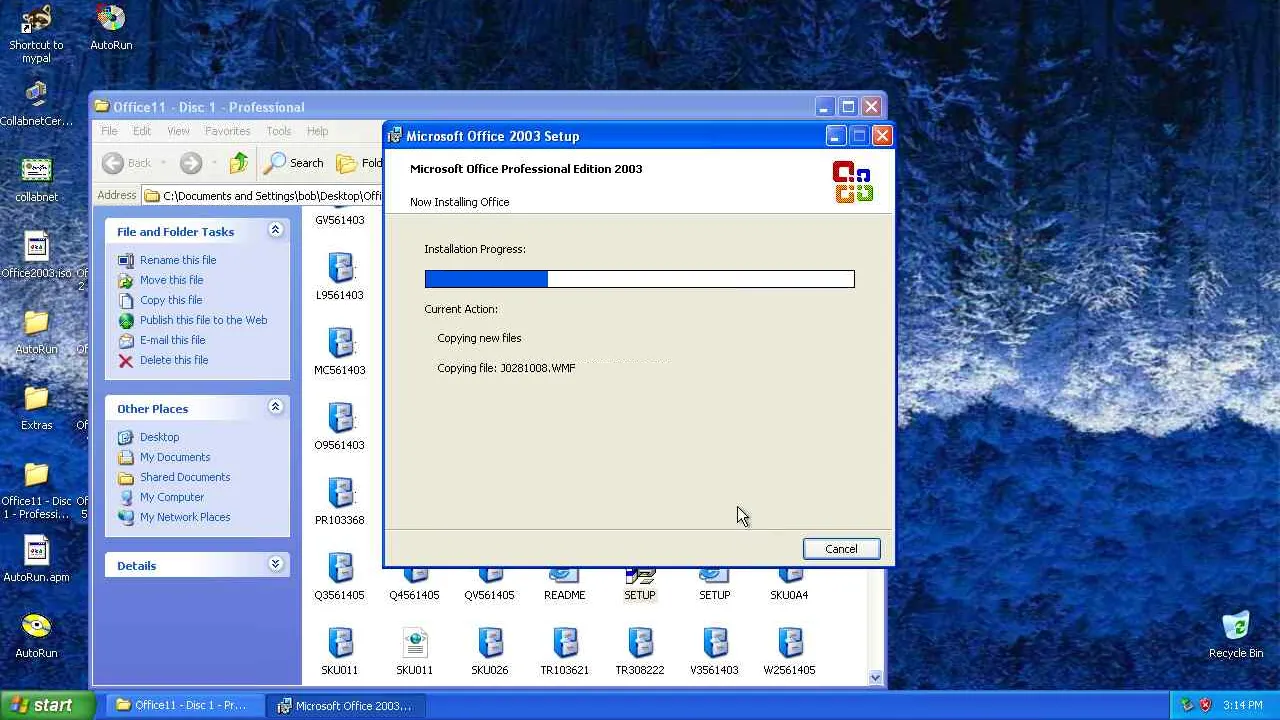The width and height of the screenshot is (1280, 720).
Task: Select the AutoRun CD disc desktop icon
Action: [x=111, y=27]
